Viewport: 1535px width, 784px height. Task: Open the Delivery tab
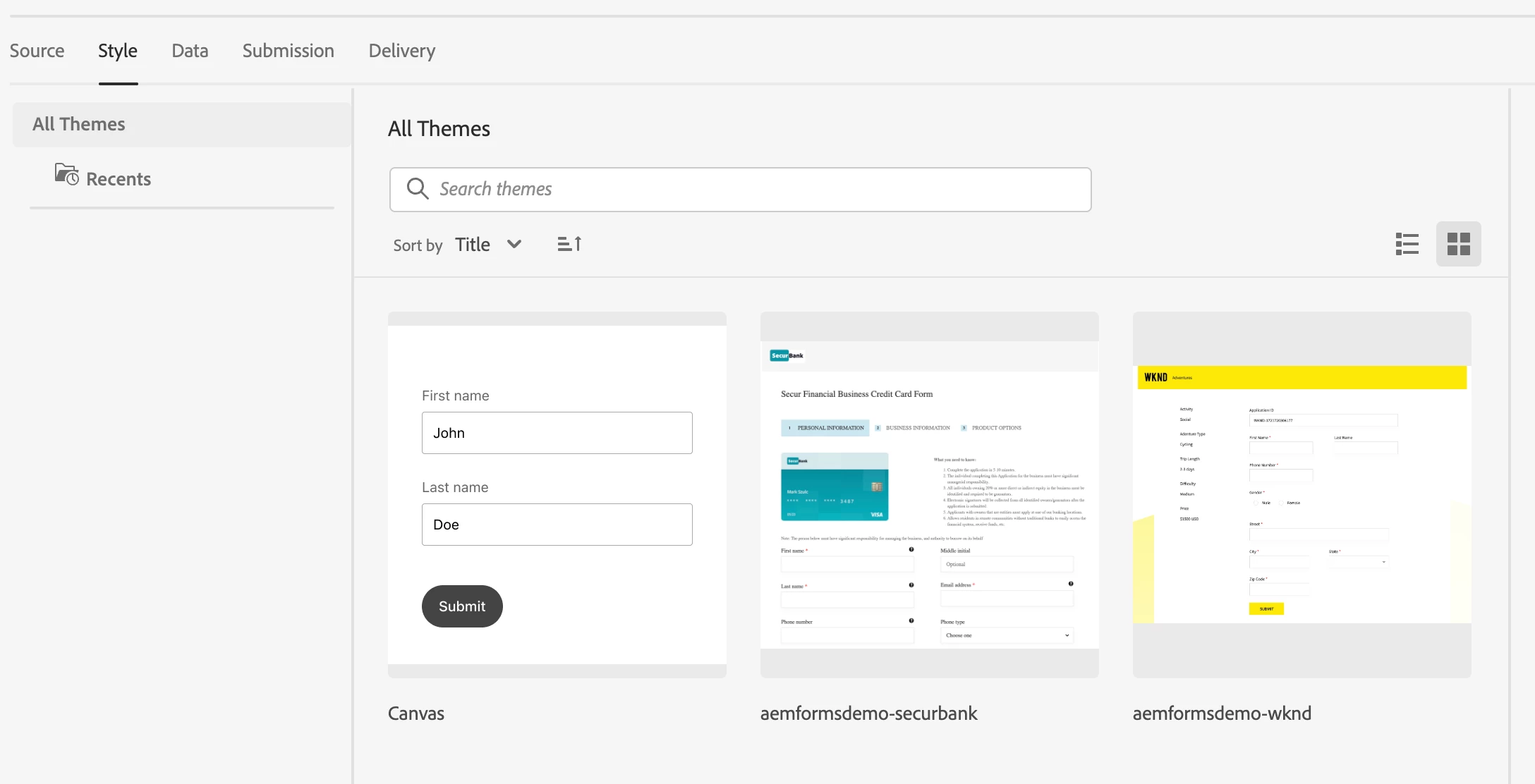(x=401, y=51)
